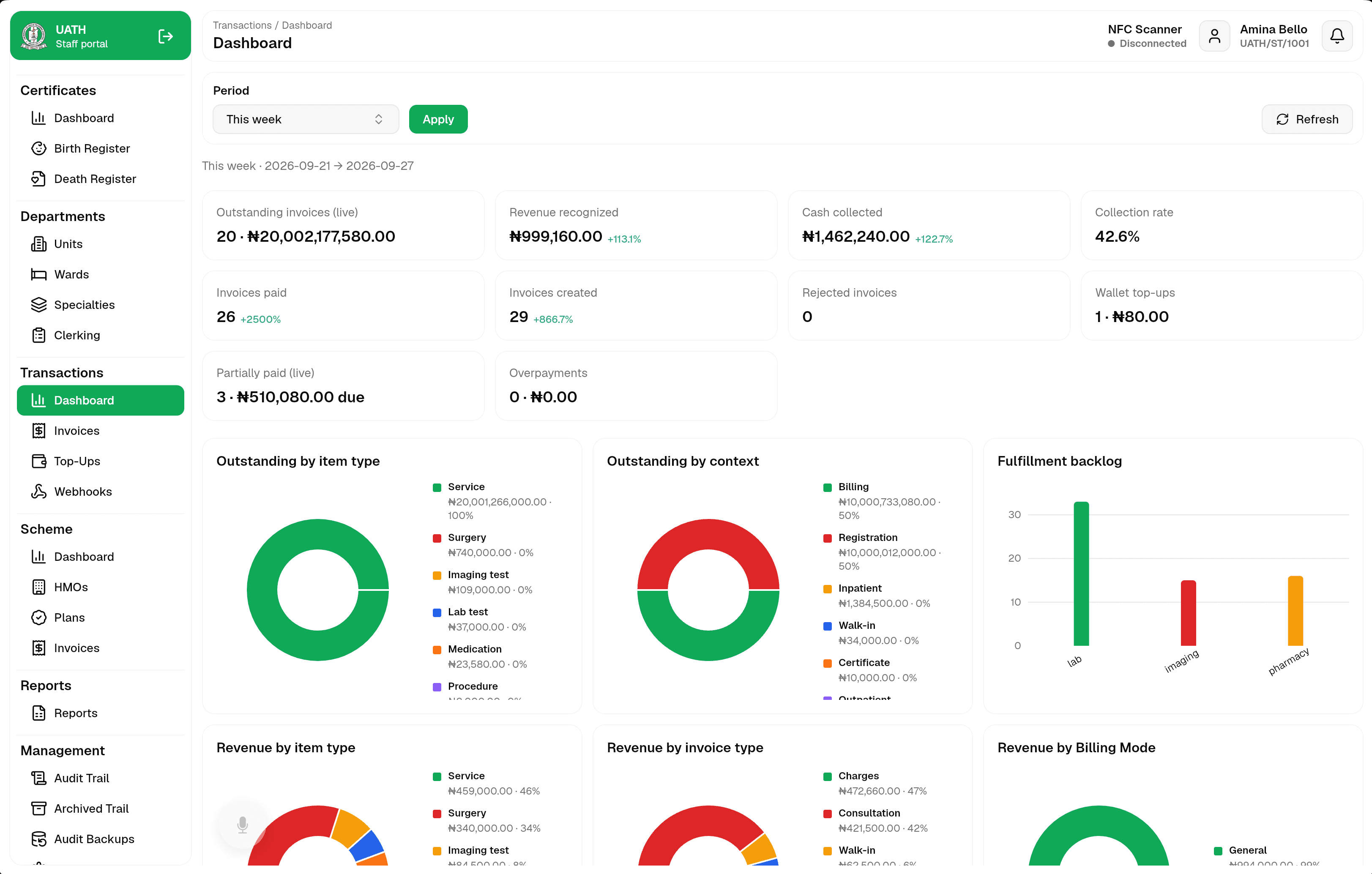Open Plans under Scheme
Viewport: 1372px width, 874px height.
(x=100, y=617)
